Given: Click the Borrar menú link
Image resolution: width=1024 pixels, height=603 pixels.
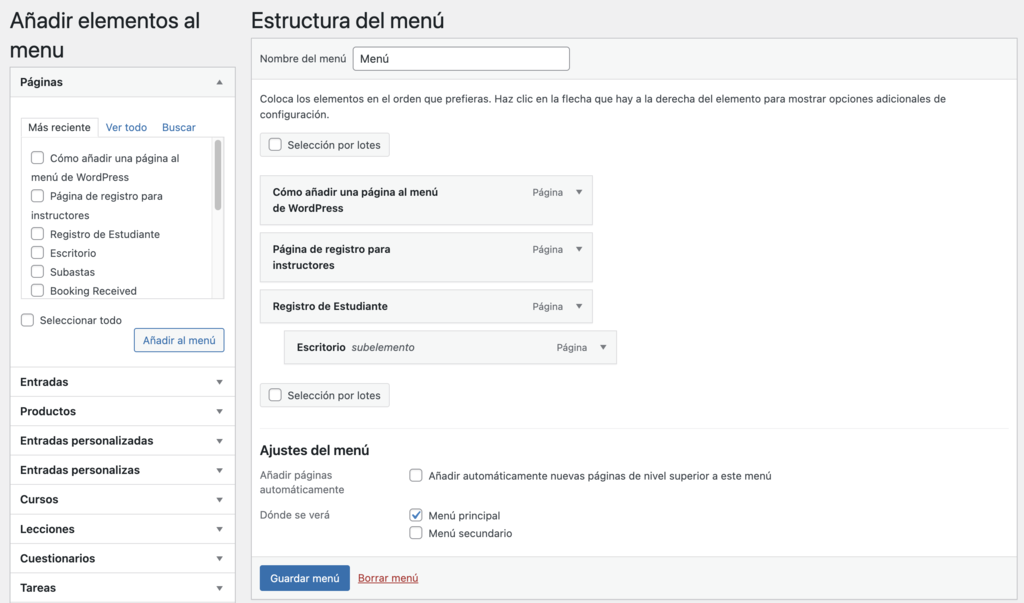Looking at the screenshot, I should (x=387, y=577).
